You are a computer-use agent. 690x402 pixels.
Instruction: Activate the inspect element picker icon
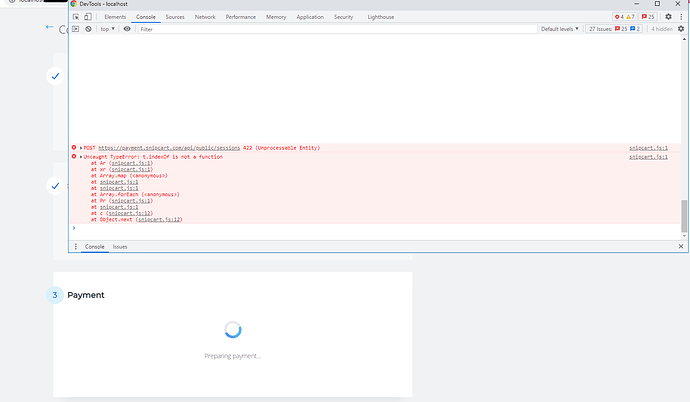(x=76, y=17)
